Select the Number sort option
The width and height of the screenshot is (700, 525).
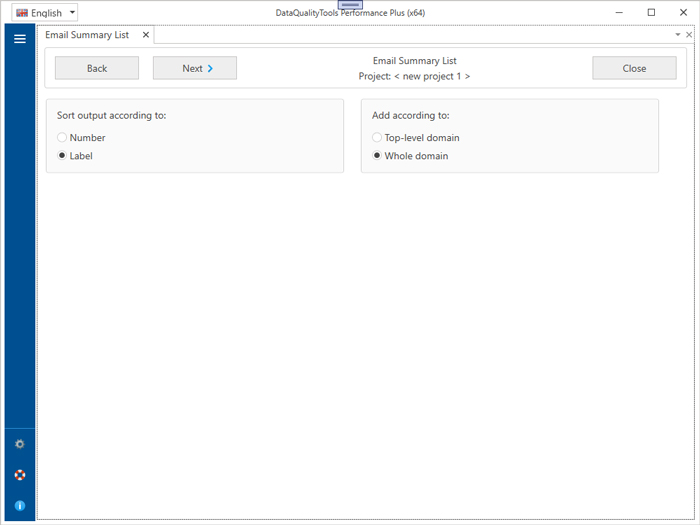pyautogui.click(x=62, y=138)
